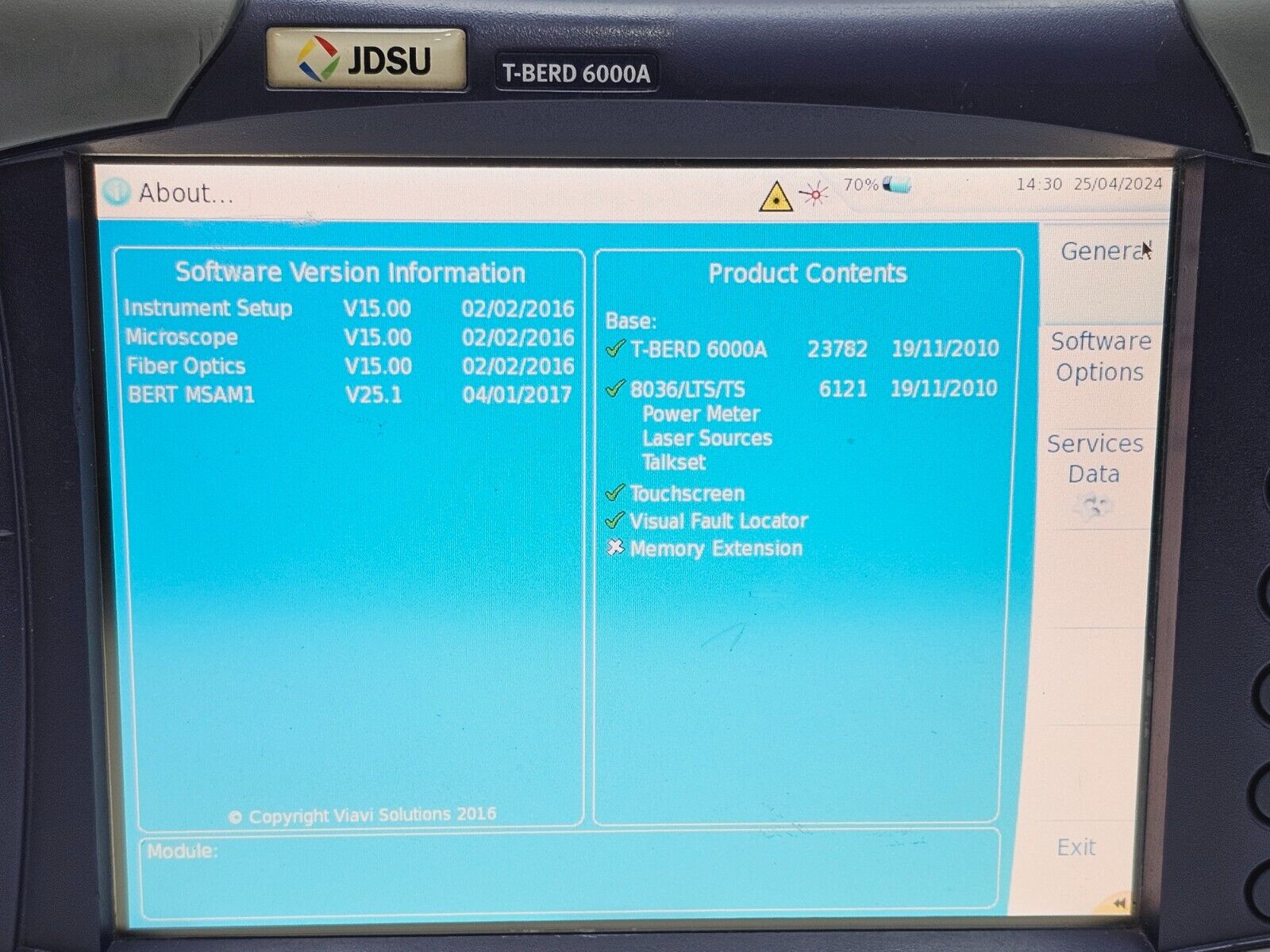Click the 70% battery percentage text
The width and height of the screenshot is (1270, 952).
tap(860, 186)
